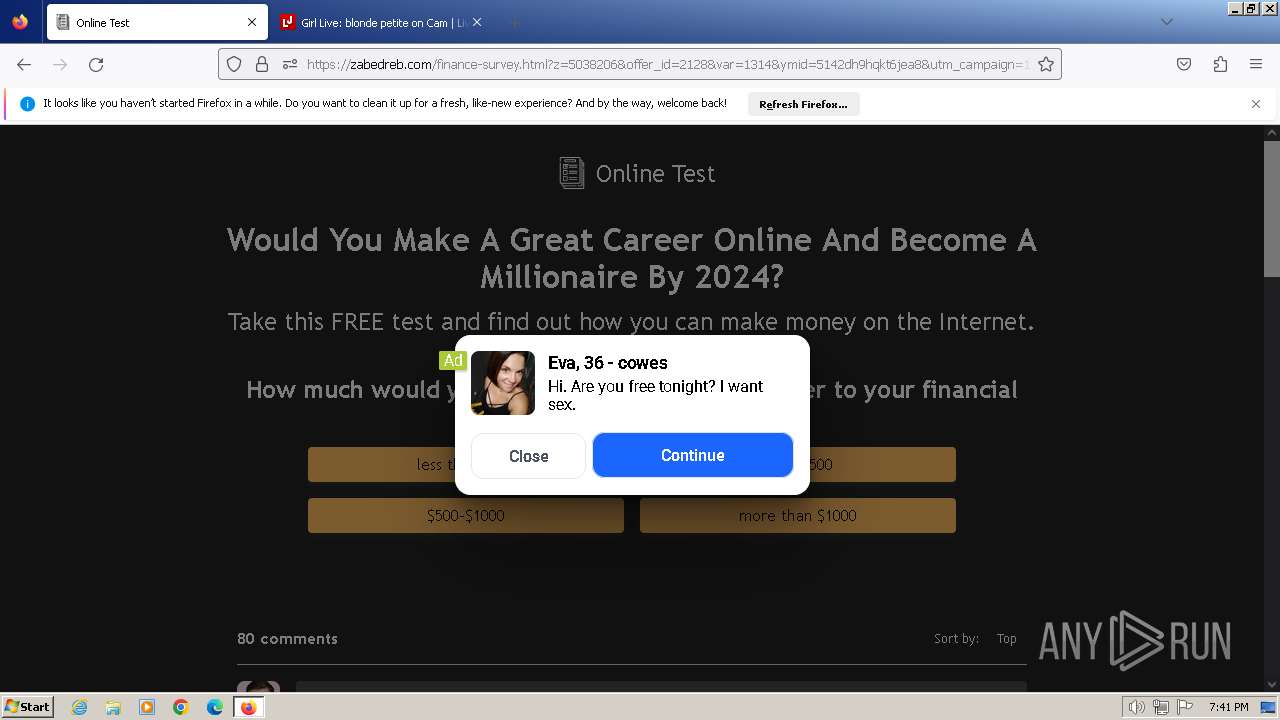1280x720 pixels.
Task: Launch Google Chrome from the taskbar
Action: click(181, 707)
